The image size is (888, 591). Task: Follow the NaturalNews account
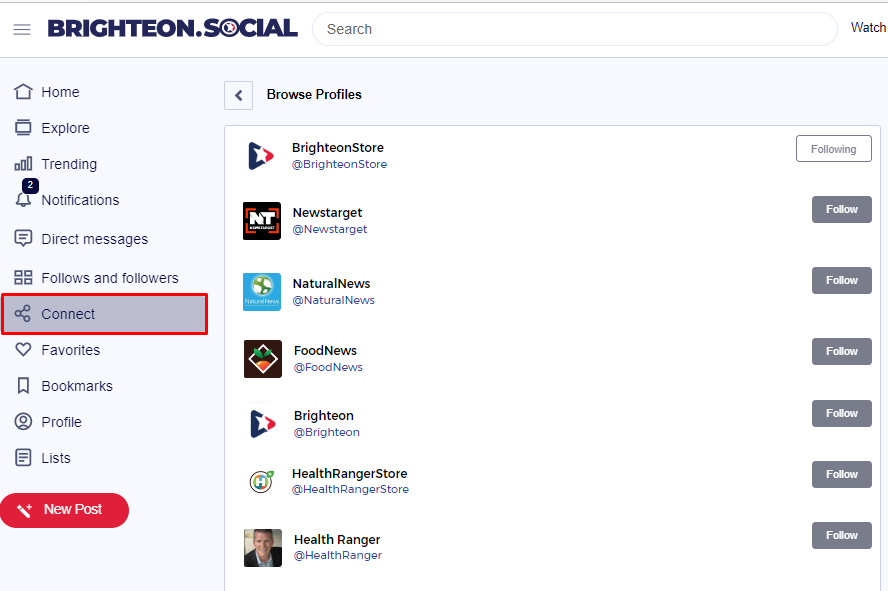pyautogui.click(x=842, y=280)
